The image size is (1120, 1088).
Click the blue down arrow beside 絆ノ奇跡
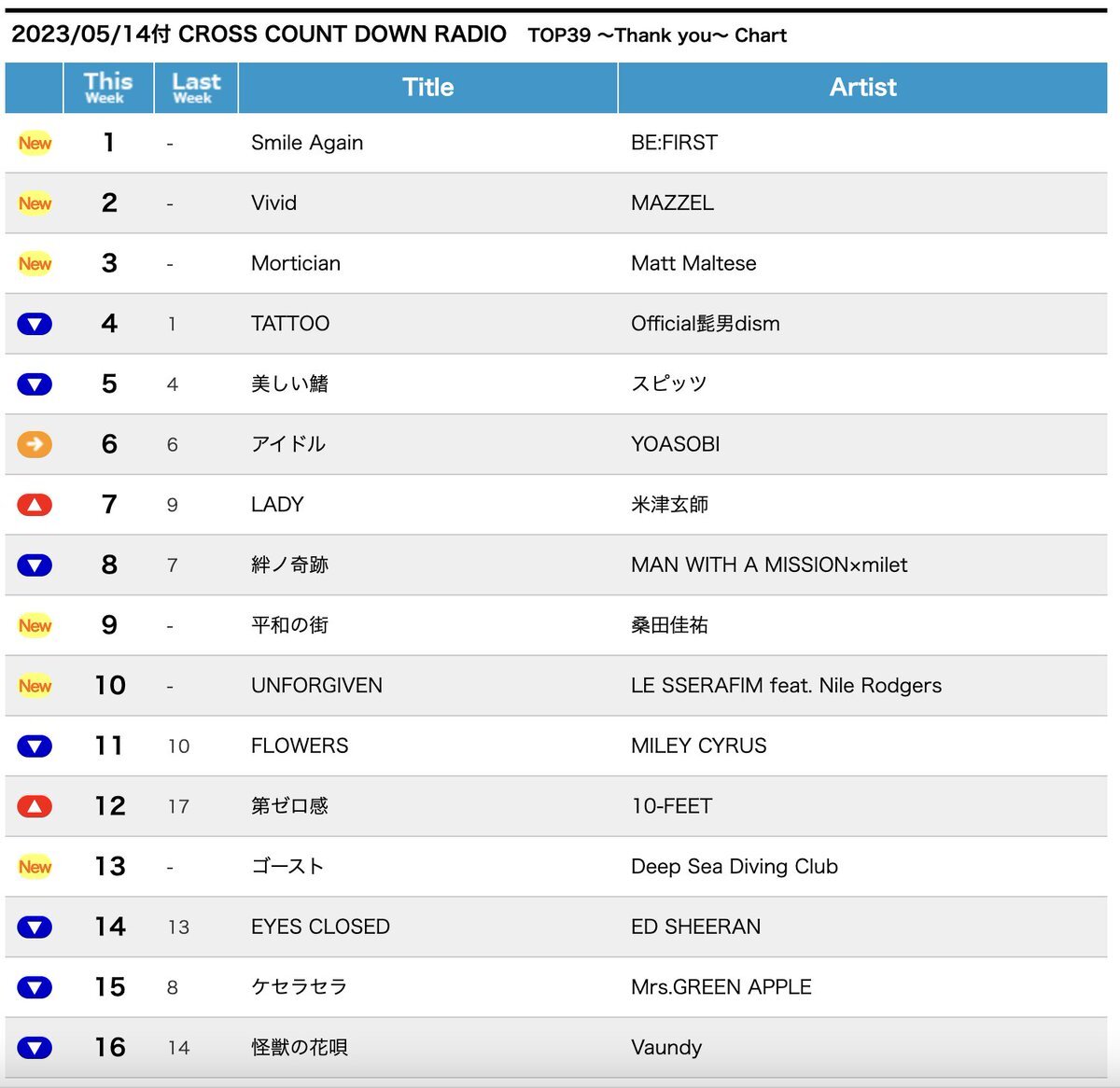[35, 565]
